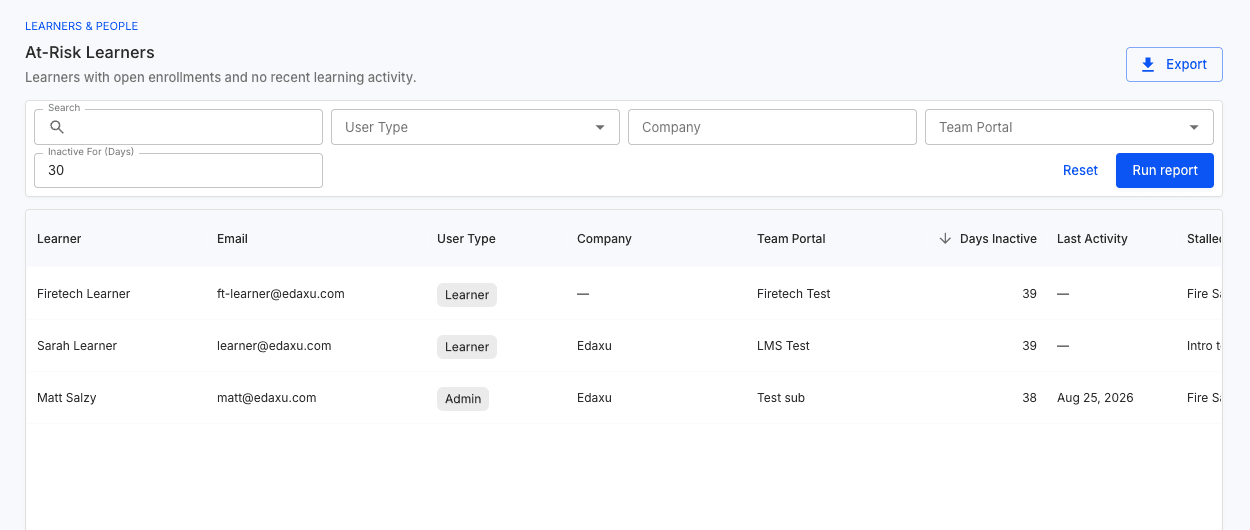Click the Team Portal column header

click(x=791, y=239)
